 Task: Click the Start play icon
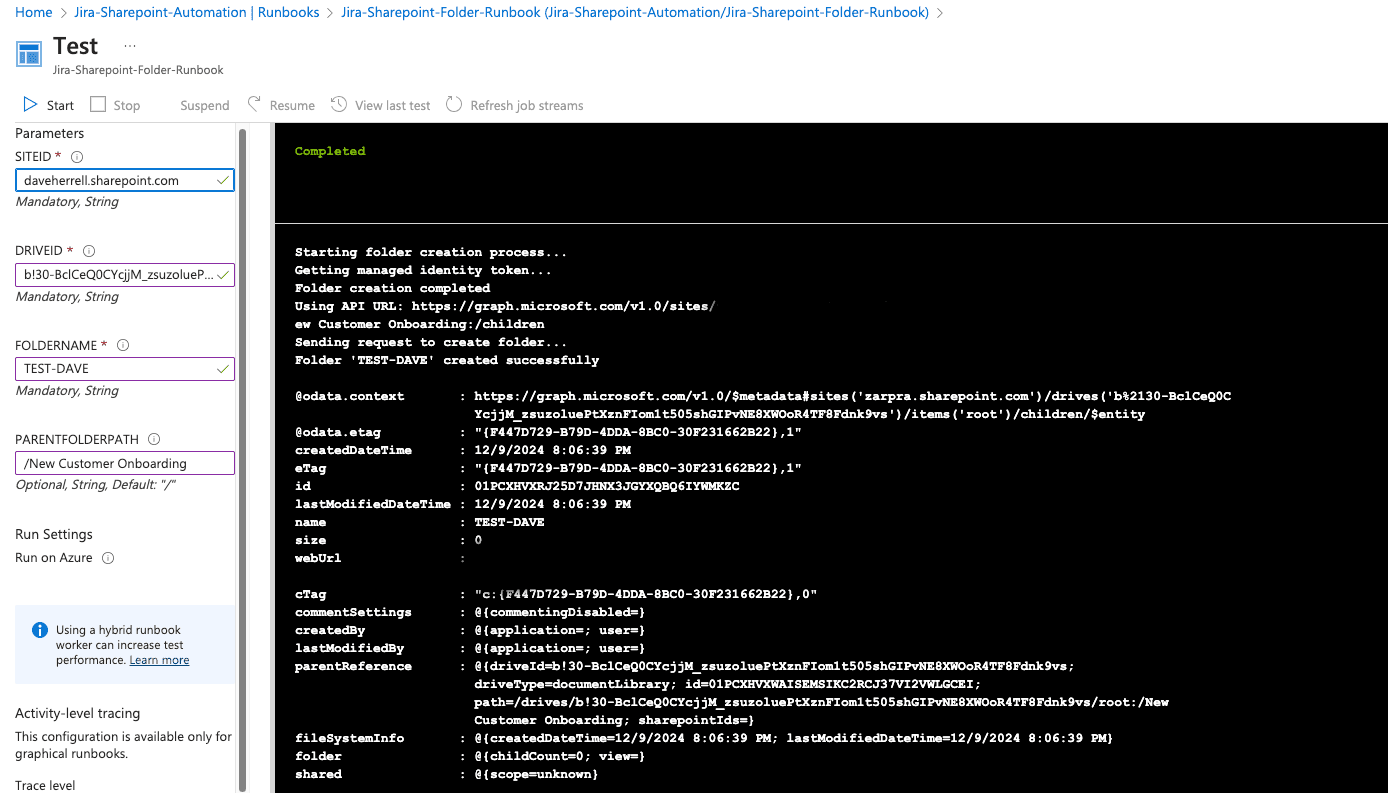tap(30, 105)
